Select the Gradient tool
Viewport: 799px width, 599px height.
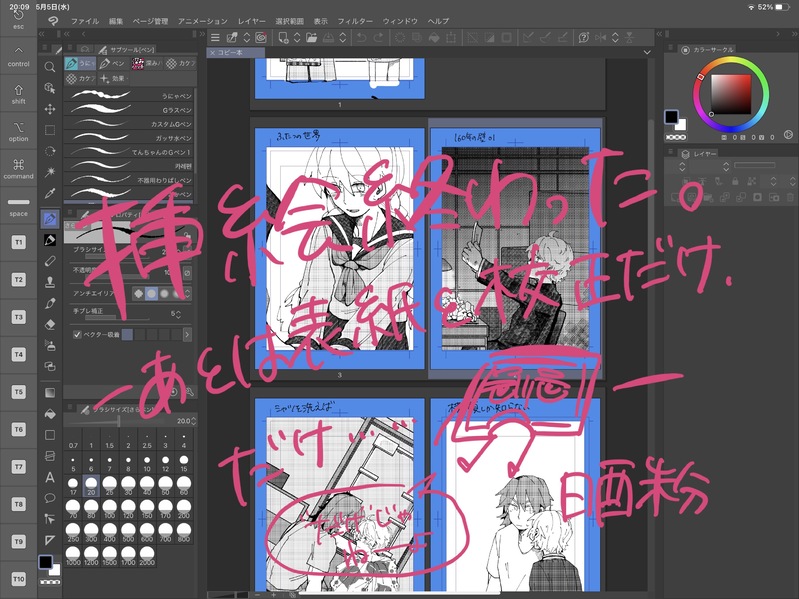49,392
